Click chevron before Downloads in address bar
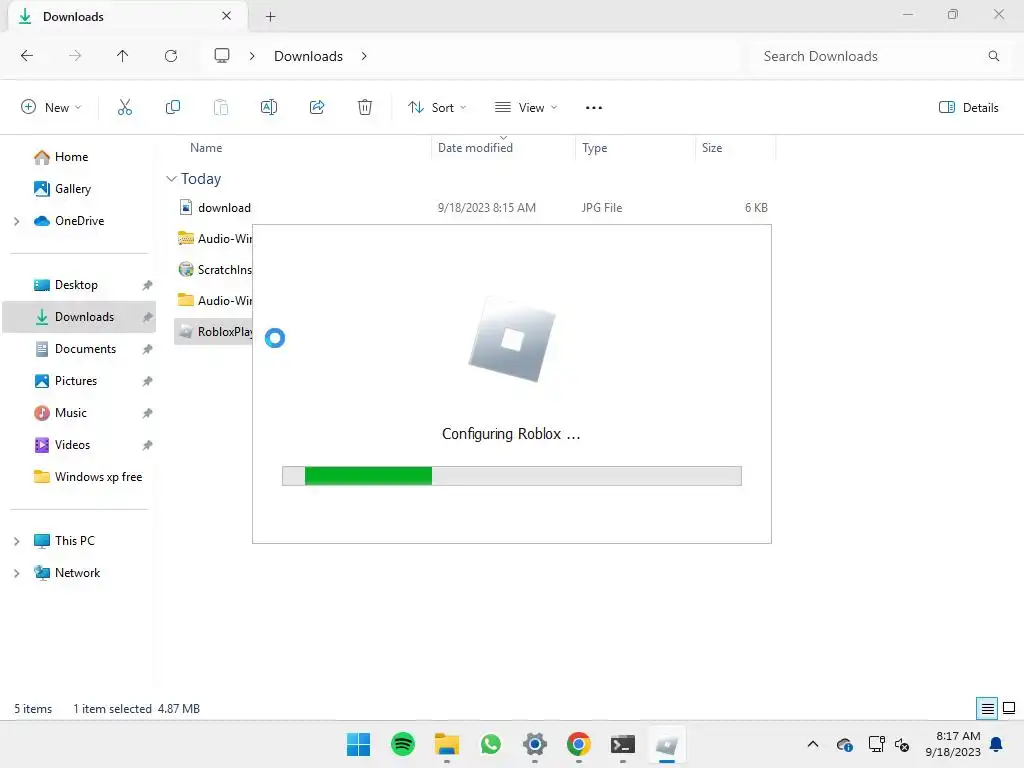This screenshot has width=1024, height=768. (x=252, y=56)
